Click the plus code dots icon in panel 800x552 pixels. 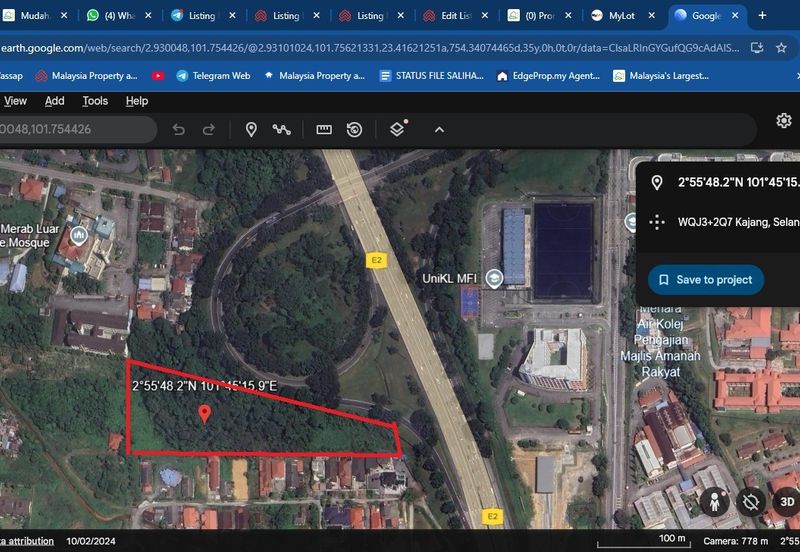pyautogui.click(x=657, y=222)
